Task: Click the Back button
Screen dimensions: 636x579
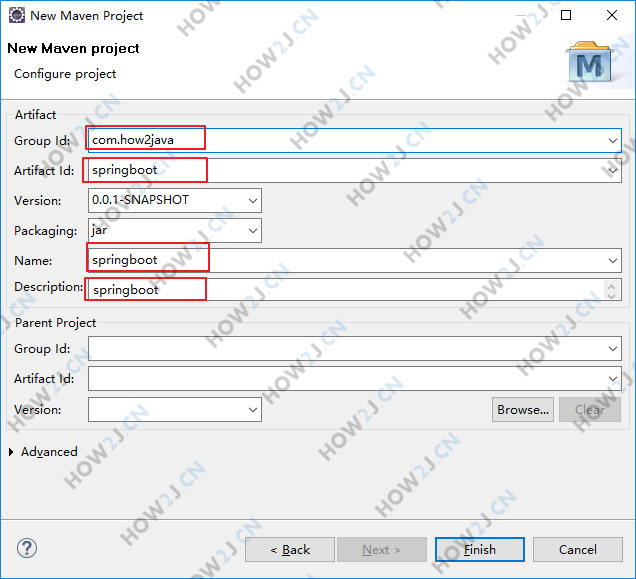Action: [x=290, y=550]
